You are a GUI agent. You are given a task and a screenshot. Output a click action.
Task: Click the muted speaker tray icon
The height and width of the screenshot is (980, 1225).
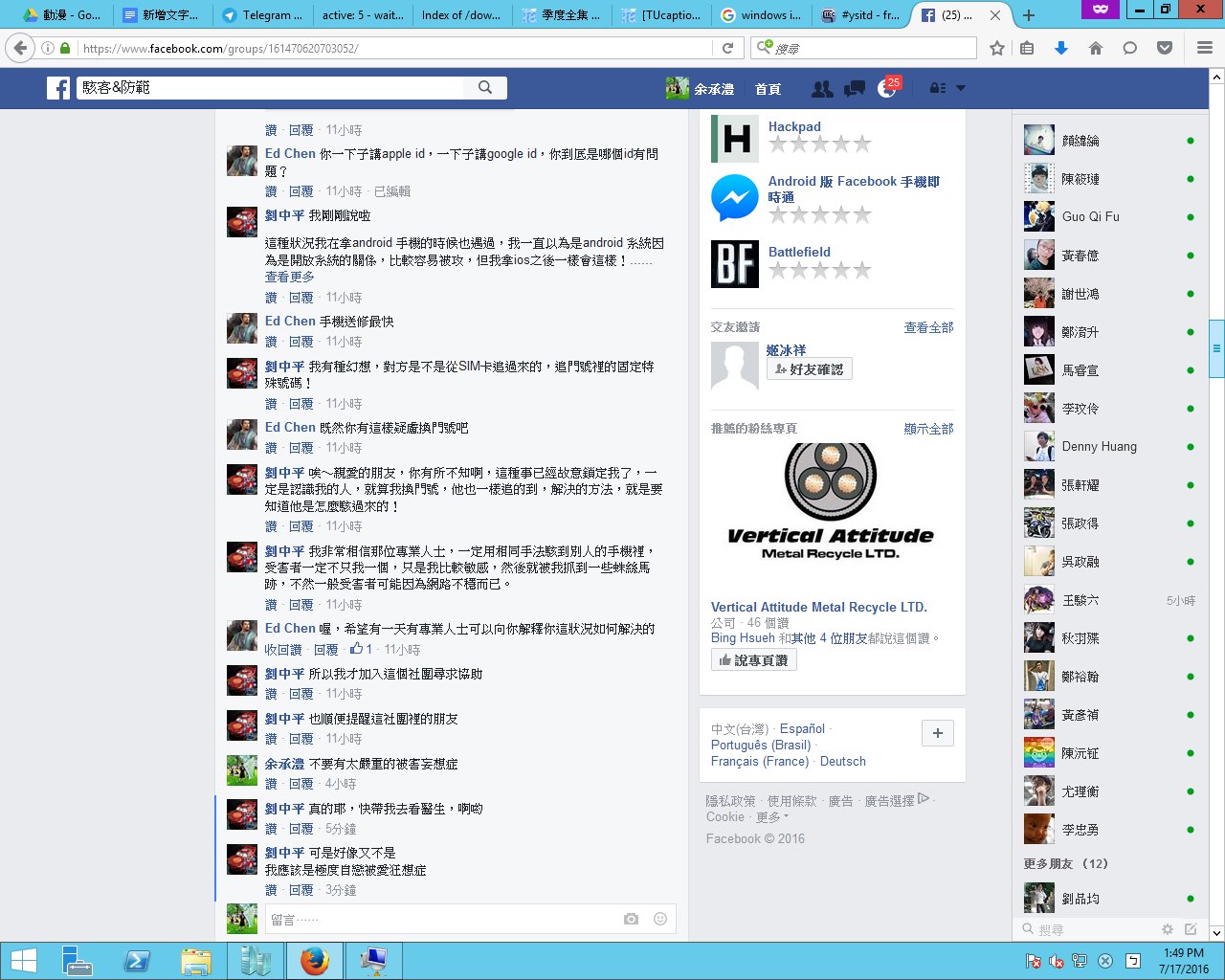(x=1057, y=961)
